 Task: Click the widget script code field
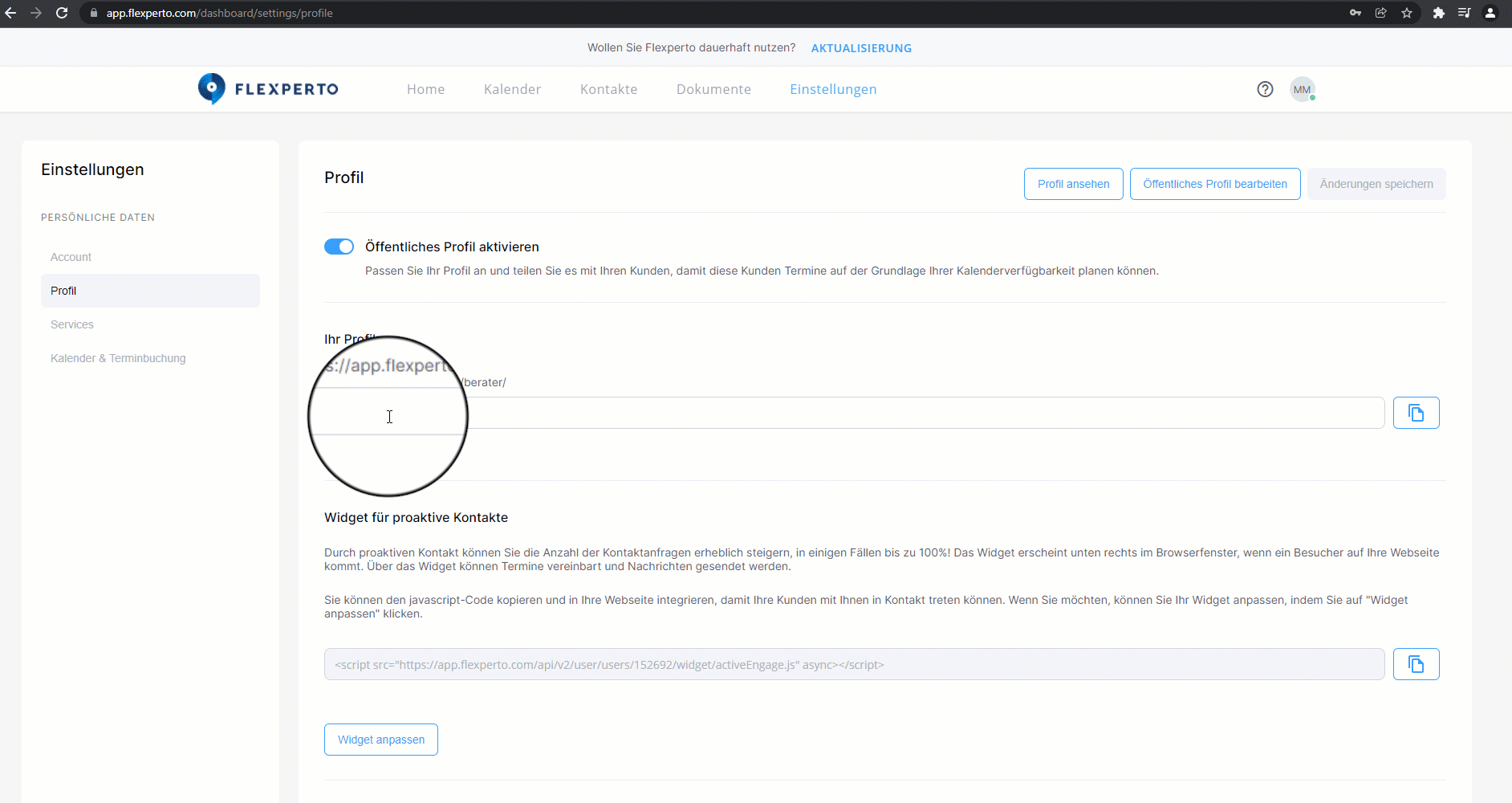(x=854, y=664)
